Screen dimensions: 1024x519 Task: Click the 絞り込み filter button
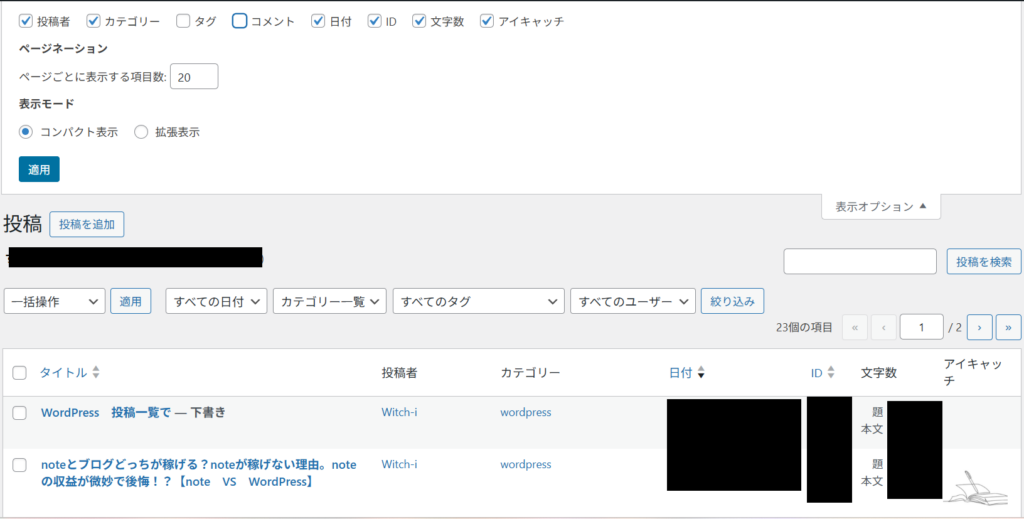click(732, 301)
